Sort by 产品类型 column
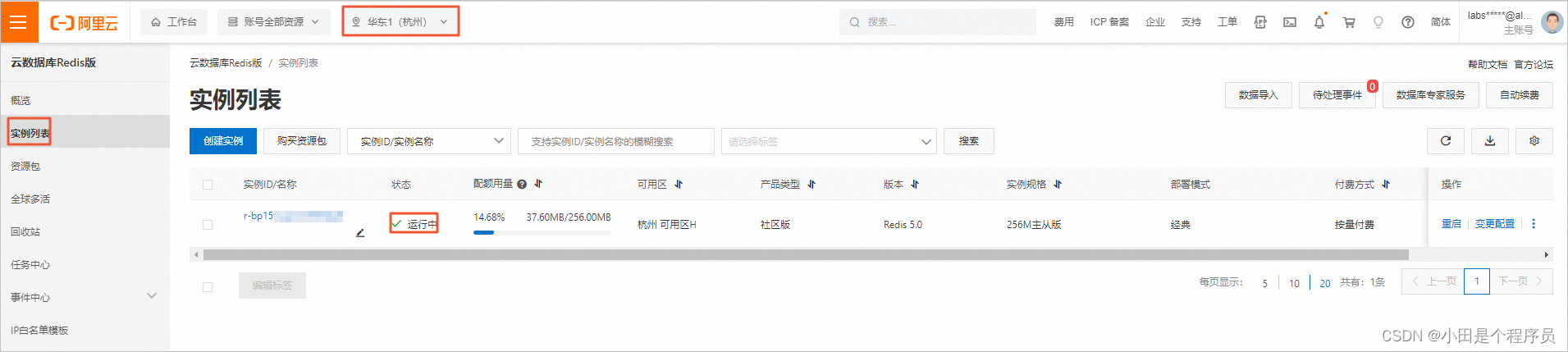Viewport: 1568px width, 352px height. click(811, 185)
